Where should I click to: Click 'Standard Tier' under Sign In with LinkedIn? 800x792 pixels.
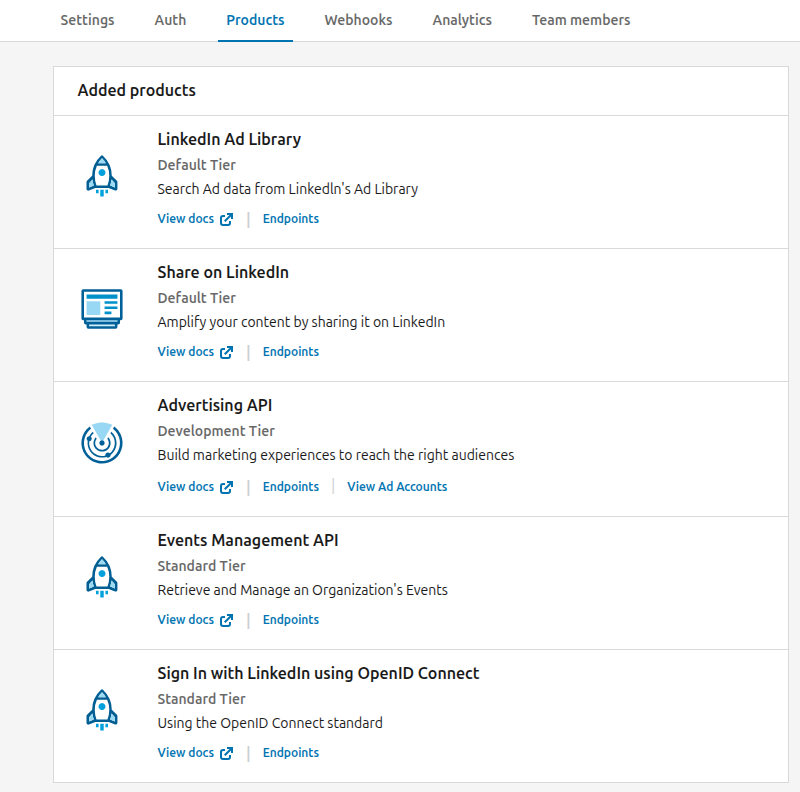click(202, 699)
